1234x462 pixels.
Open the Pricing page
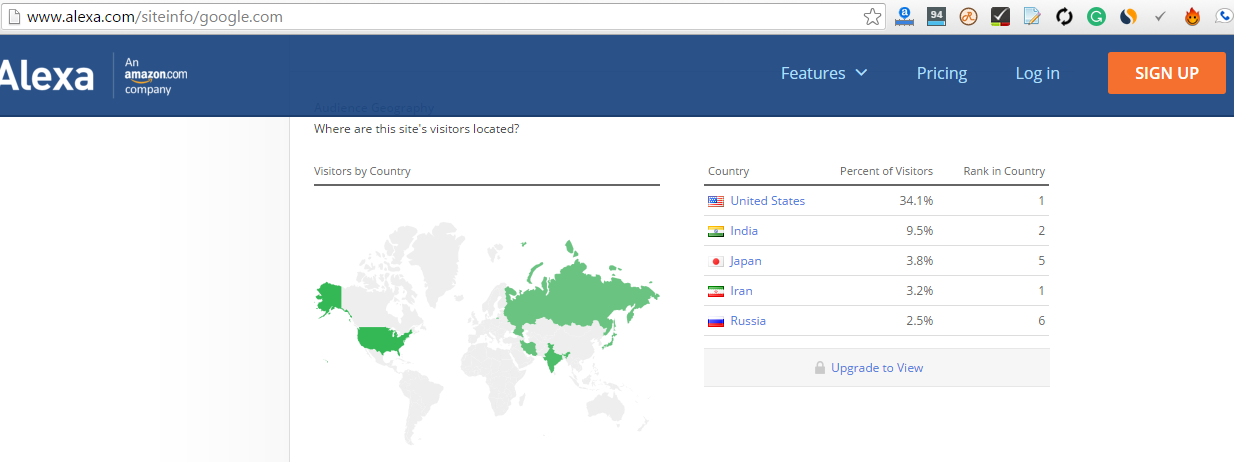click(941, 73)
